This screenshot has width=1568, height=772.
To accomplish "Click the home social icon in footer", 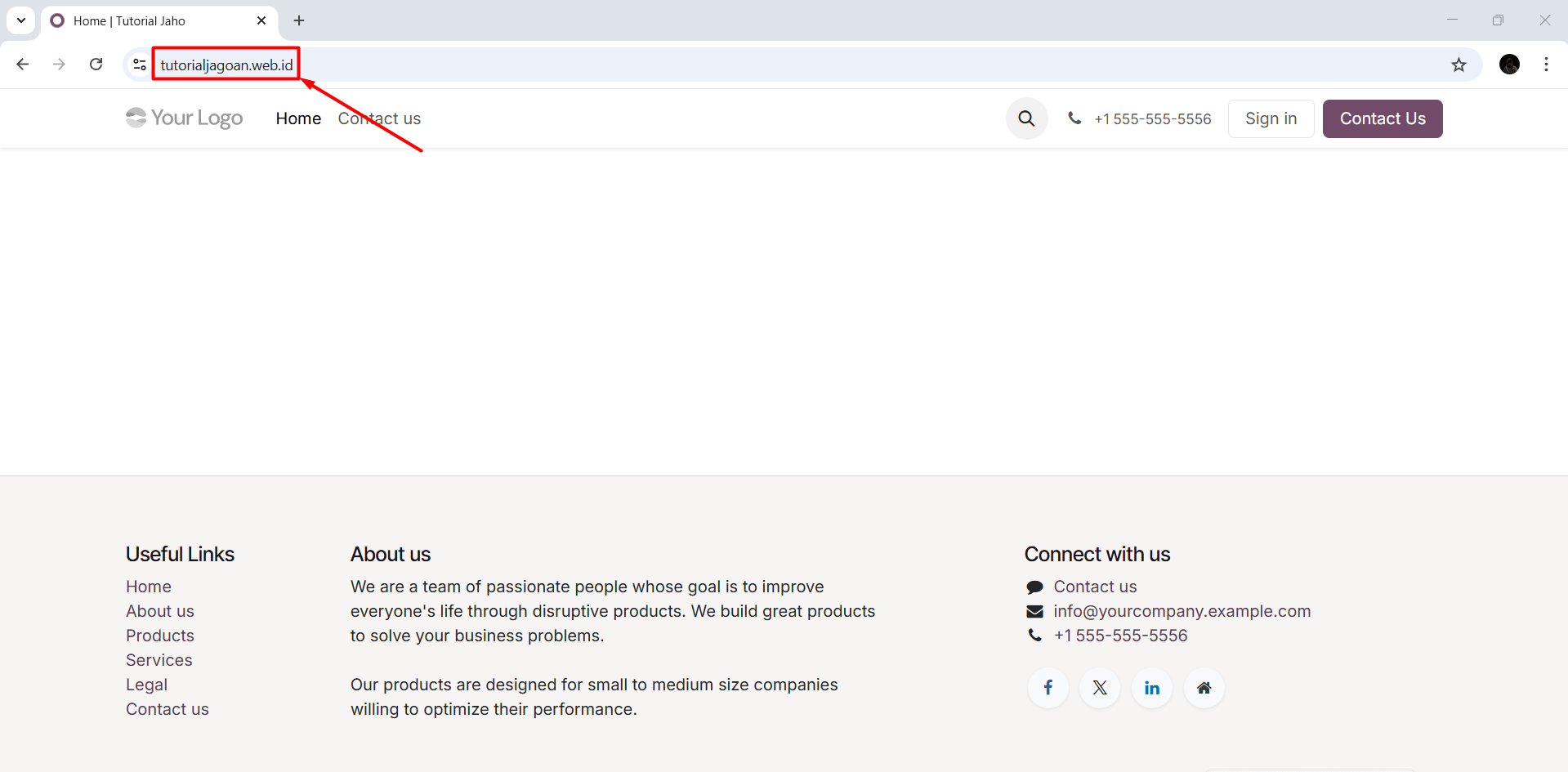I will (1204, 688).
